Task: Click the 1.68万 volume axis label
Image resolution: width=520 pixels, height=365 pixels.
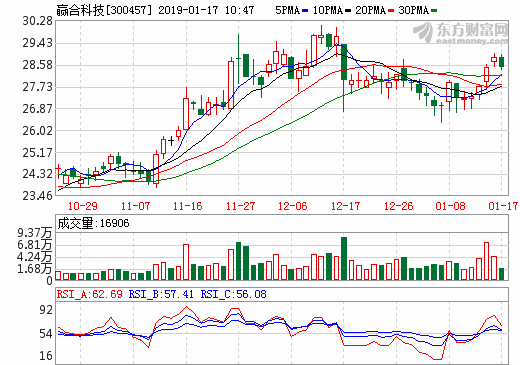Action: pos(35,269)
